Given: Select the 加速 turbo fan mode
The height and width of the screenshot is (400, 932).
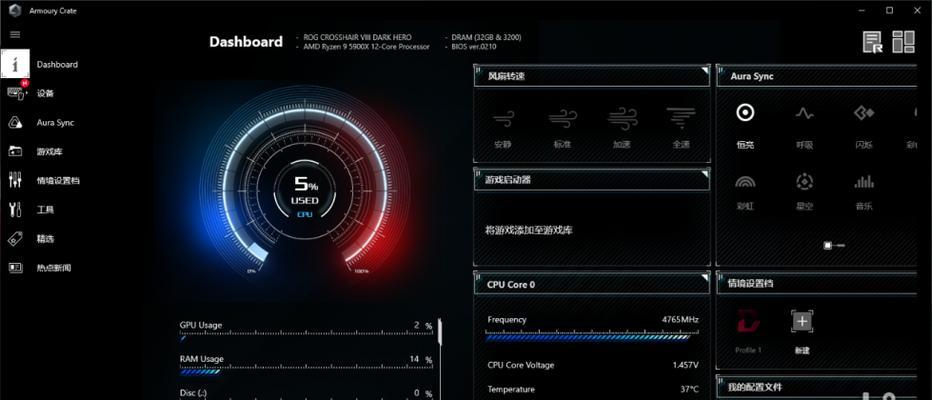Looking at the screenshot, I should pos(622,127).
